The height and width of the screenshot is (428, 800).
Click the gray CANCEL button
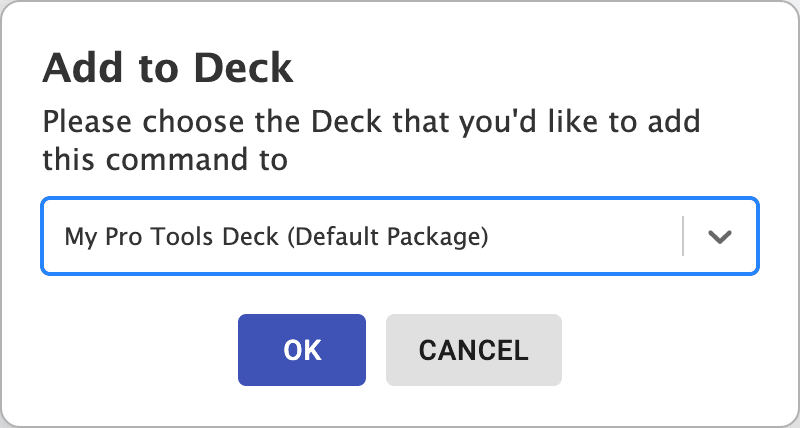coord(473,350)
